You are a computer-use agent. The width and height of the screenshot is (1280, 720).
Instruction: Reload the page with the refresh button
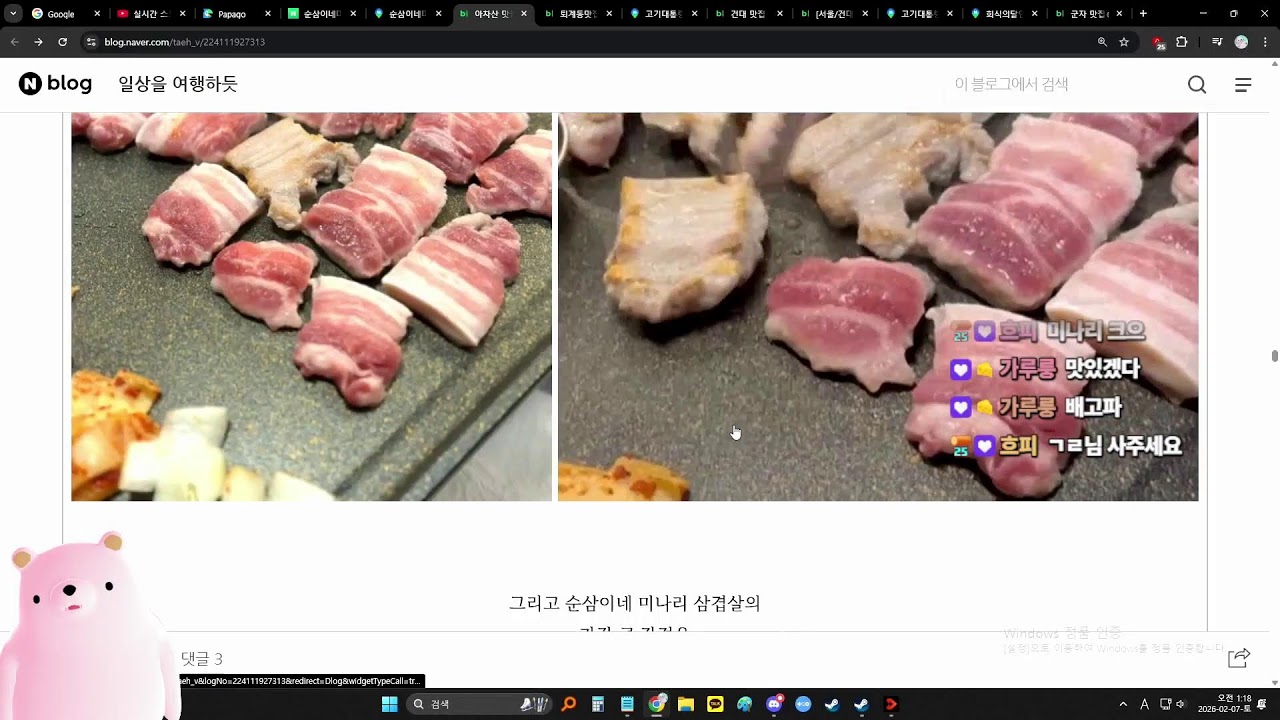click(x=62, y=42)
